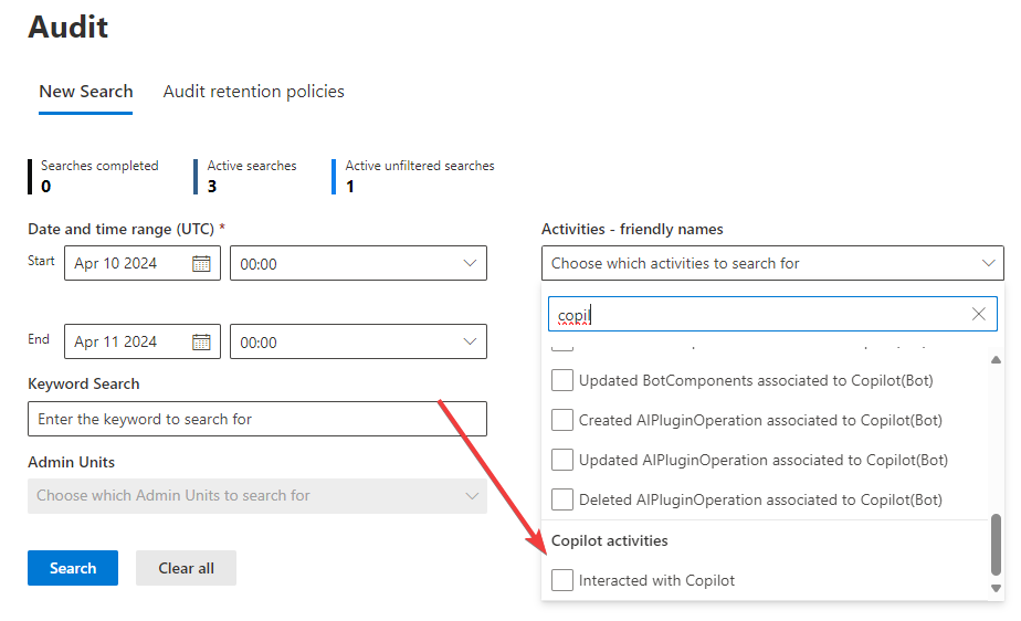Image resolution: width=1021 pixels, height=621 pixels.
Task: Switch to the New Search tab
Action: tap(86, 92)
